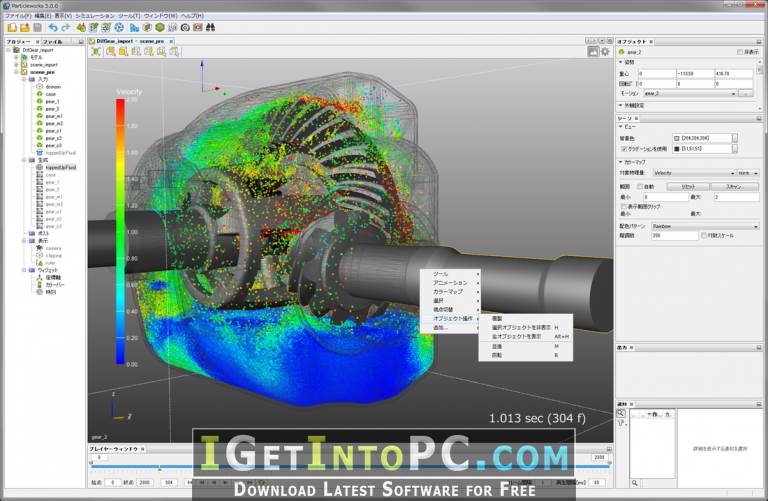Screen dimensions: 768x501
Task: Click the fit-to-view icon in viewport toolbar
Action: point(96,51)
